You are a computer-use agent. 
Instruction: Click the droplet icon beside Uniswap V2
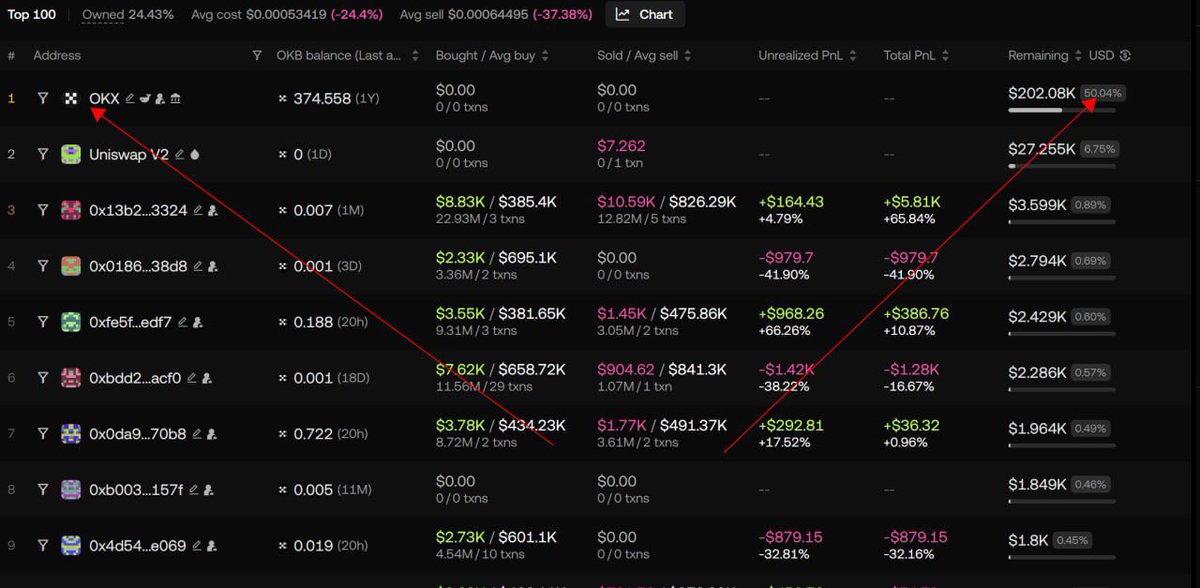[x=195, y=155]
